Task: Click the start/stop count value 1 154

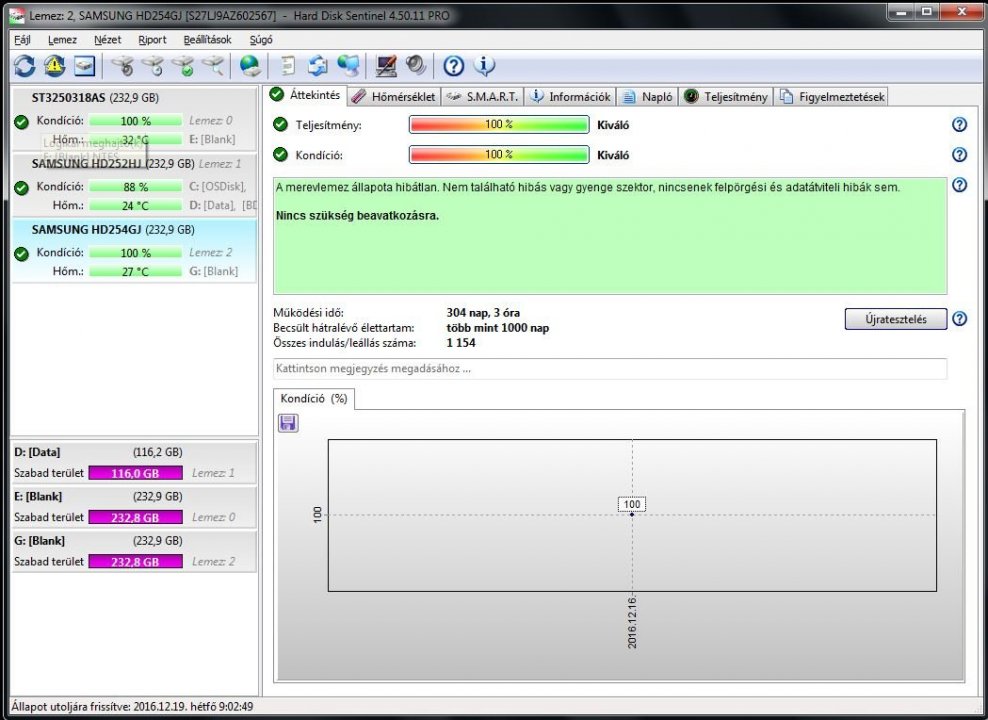Action: coord(461,343)
